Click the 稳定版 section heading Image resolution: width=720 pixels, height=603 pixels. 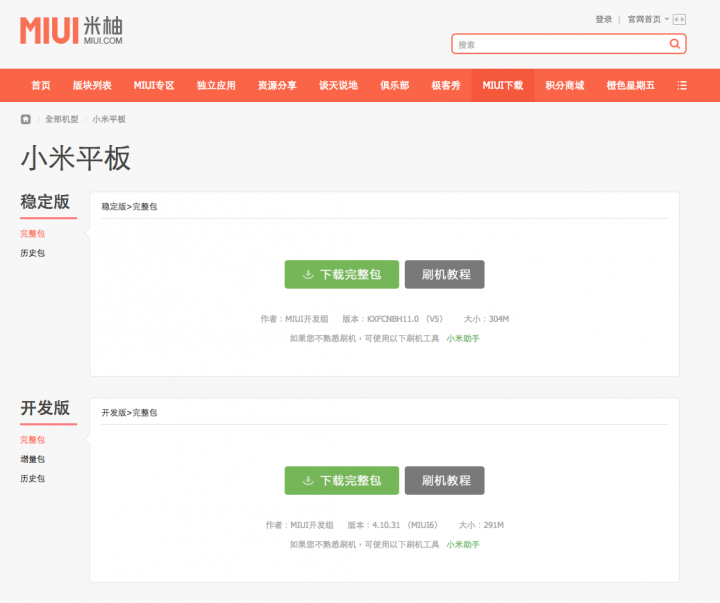(x=45, y=202)
